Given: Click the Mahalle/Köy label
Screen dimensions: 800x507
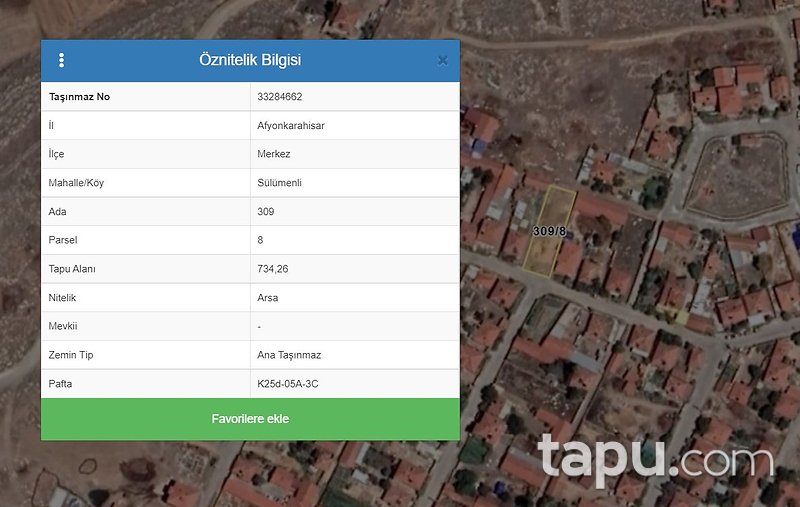Looking at the screenshot, I should tap(76, 183).
